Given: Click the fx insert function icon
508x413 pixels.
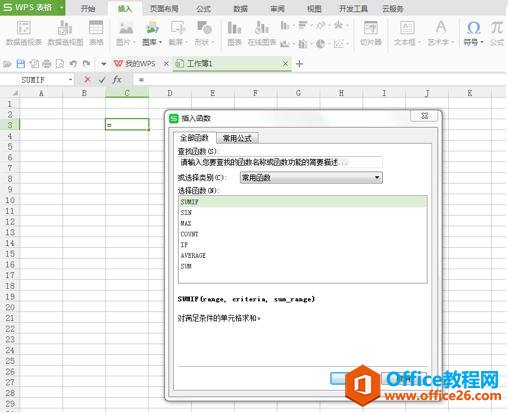Looking at the screenshot, I should tap(117, 79).
